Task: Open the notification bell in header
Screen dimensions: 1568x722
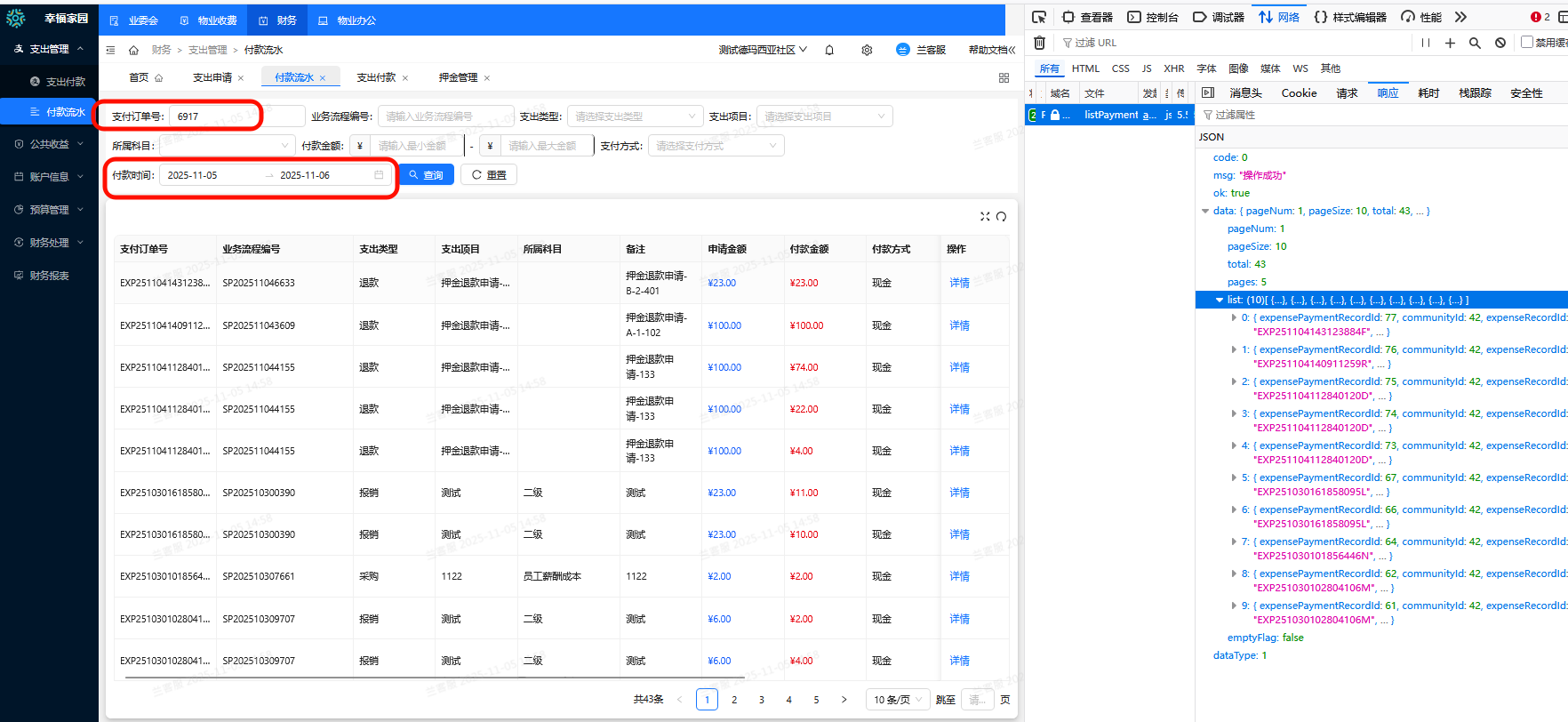Action: pyautogui.click(x=829, y=50)
